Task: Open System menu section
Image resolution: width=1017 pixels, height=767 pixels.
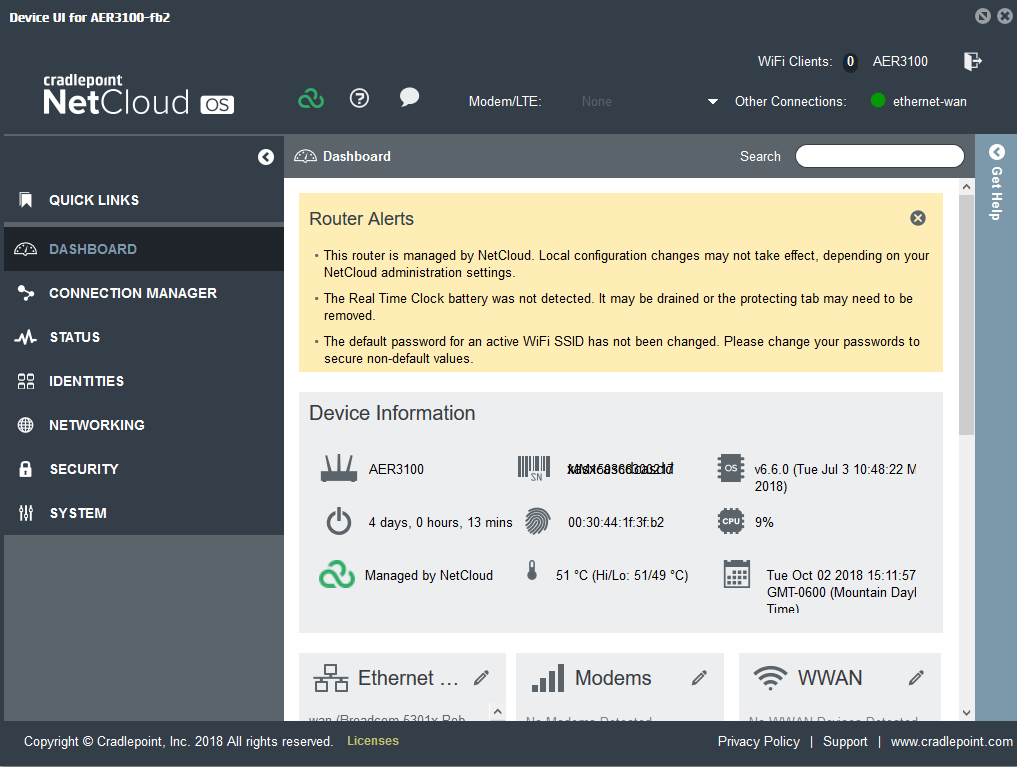Action: (x=144, y=513)
